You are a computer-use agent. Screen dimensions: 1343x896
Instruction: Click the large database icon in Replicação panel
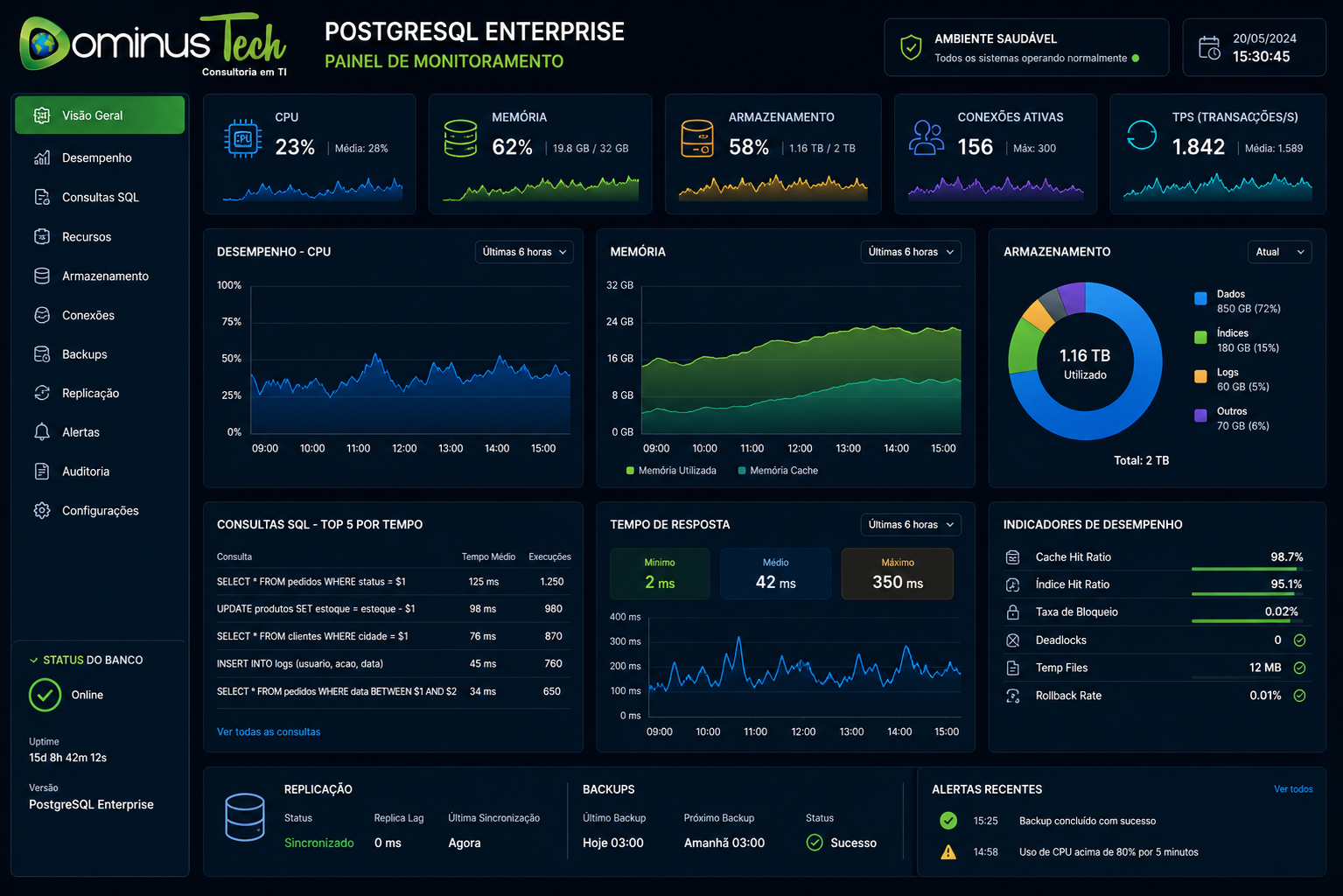(x=245, y=817)
